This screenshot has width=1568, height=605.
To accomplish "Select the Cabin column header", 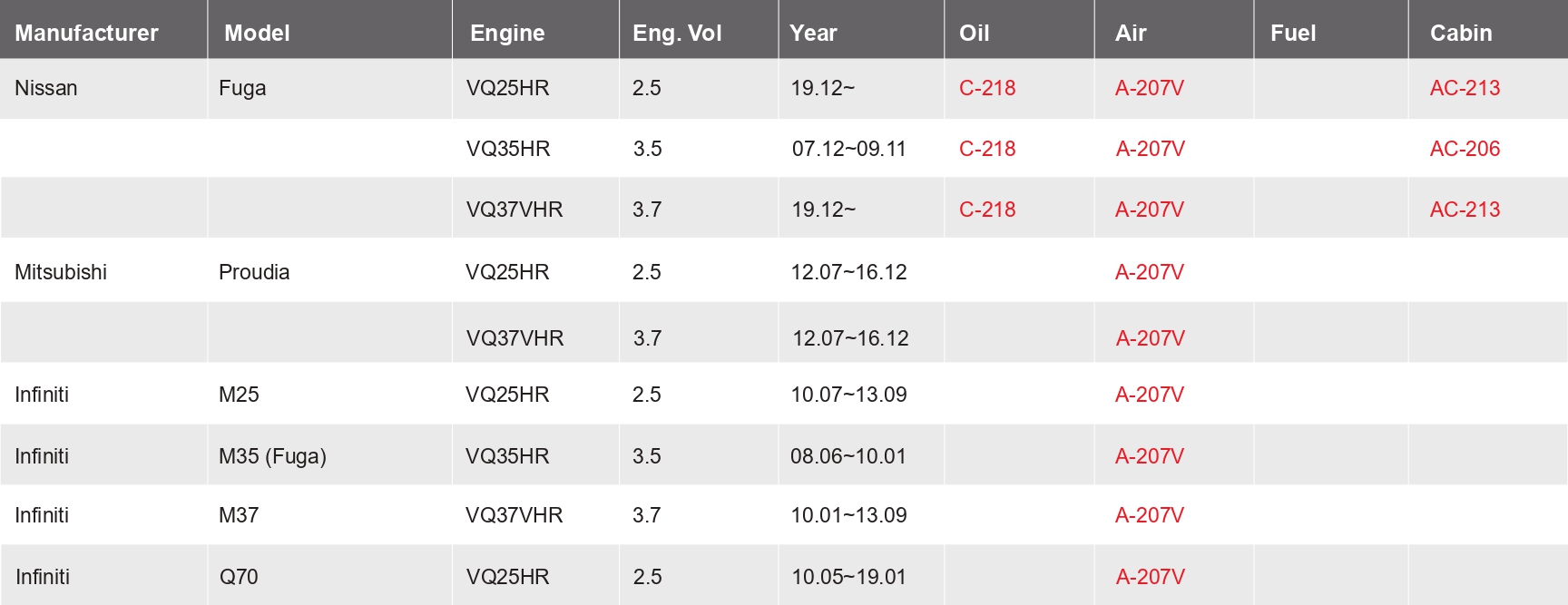I will 1461,34.
